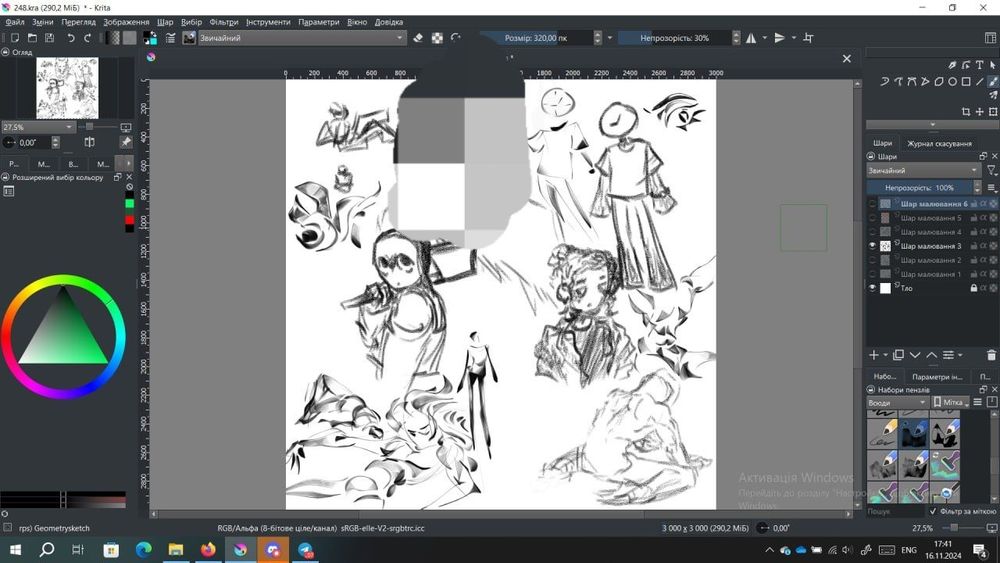Hide the Тло layer via its eye icon

click(x=872, y=288)
